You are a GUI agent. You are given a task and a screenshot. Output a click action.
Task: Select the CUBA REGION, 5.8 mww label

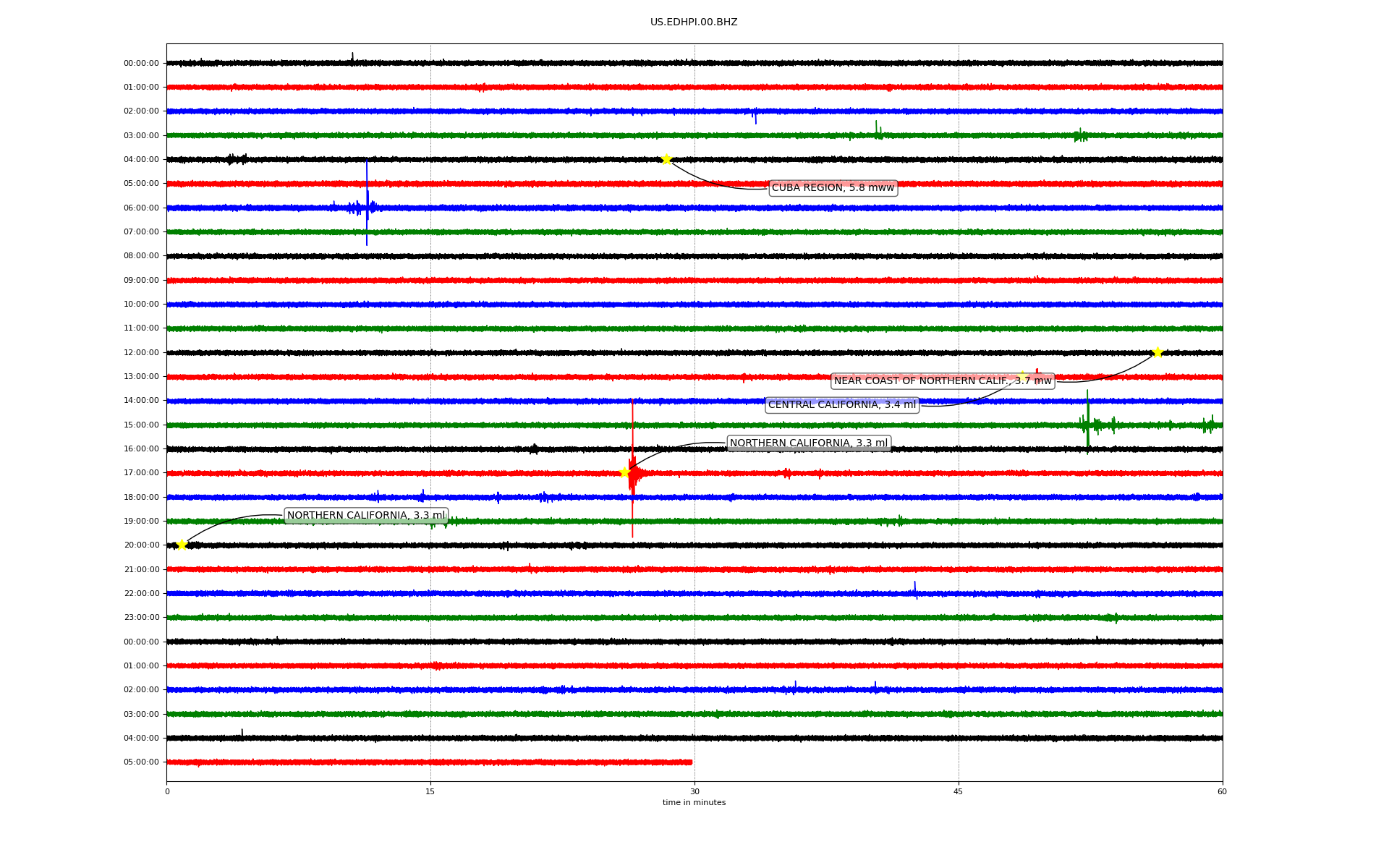coord(833,188)
